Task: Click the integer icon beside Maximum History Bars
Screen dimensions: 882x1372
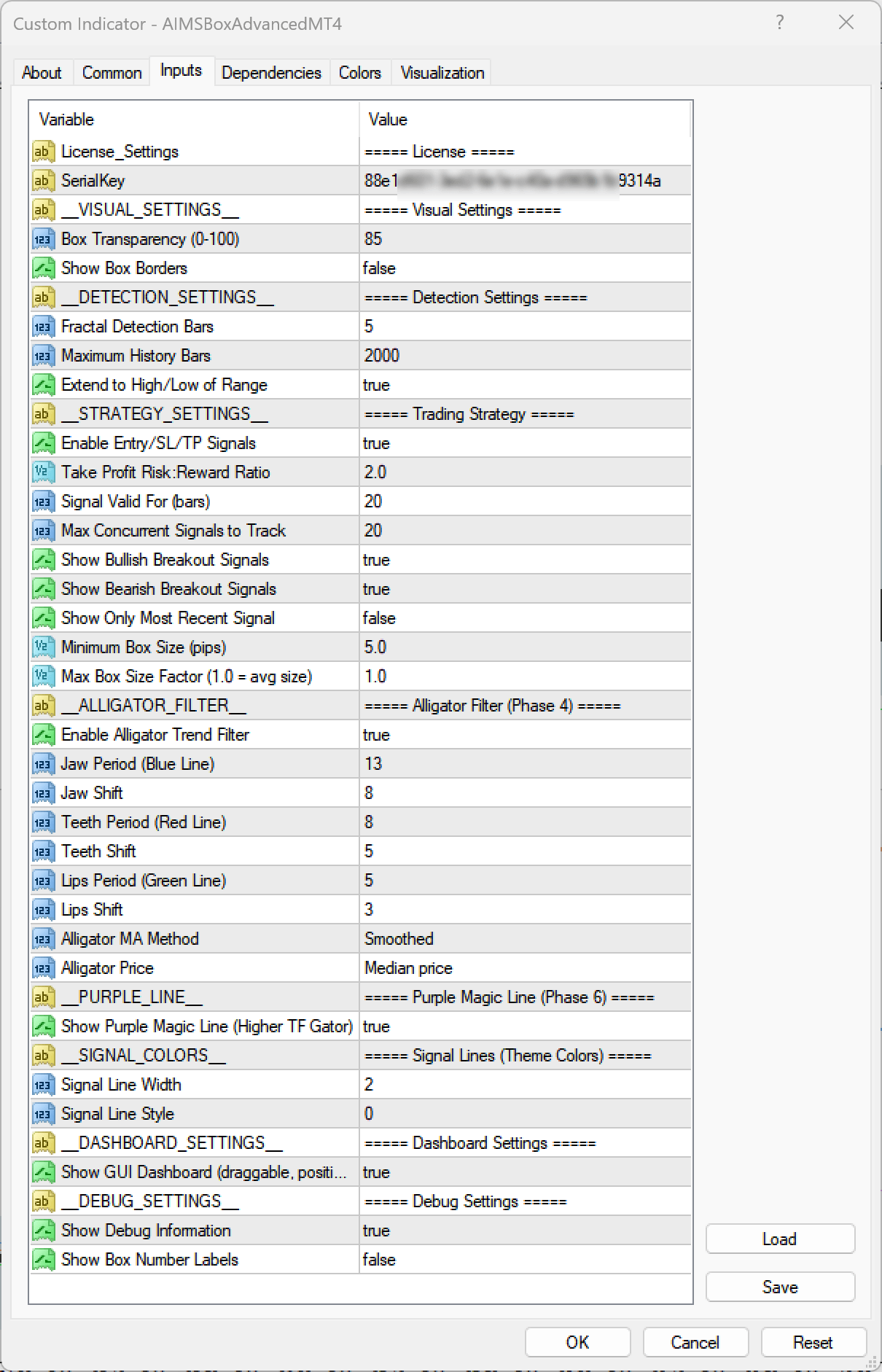Action: tap(44, 356)
